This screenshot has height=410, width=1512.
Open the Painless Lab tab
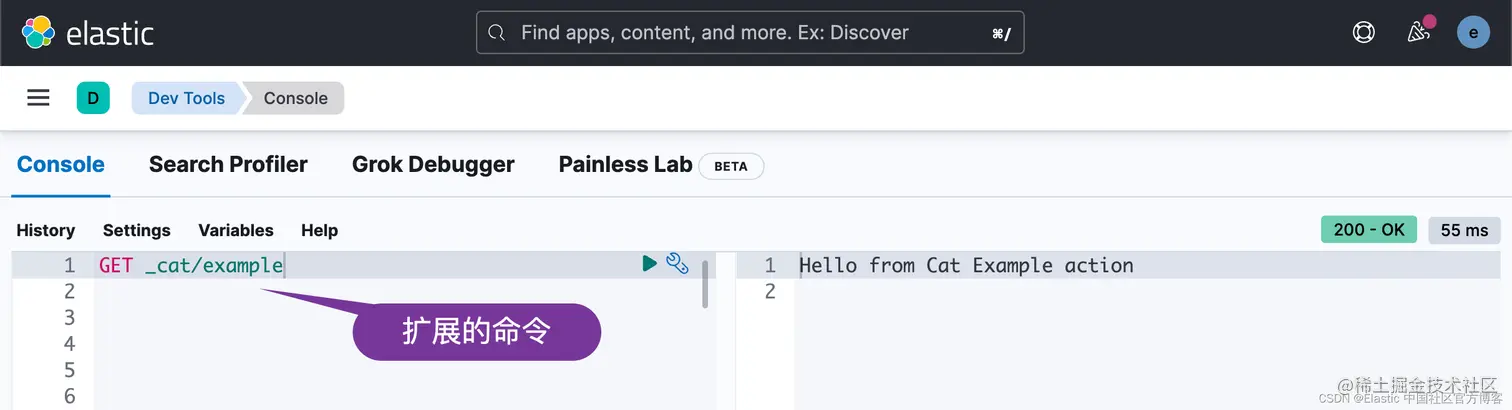tap(625, 165)
